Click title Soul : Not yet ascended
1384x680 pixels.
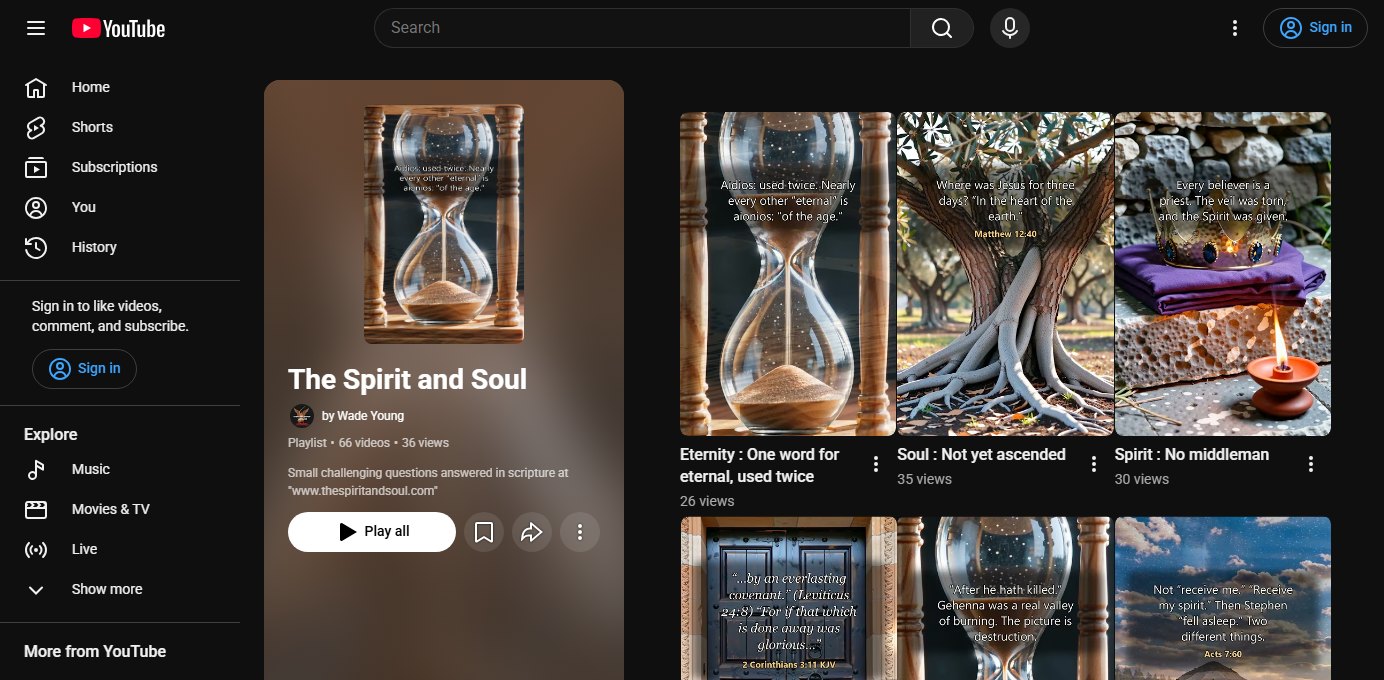click(x=981, y=454)
